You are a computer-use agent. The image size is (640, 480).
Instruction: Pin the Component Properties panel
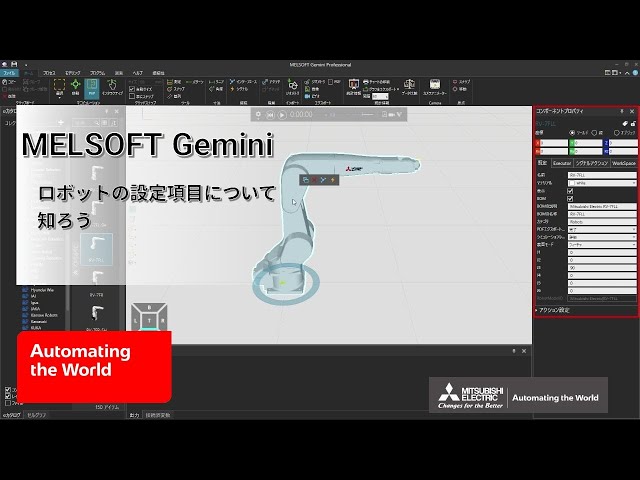coord(622,111)
